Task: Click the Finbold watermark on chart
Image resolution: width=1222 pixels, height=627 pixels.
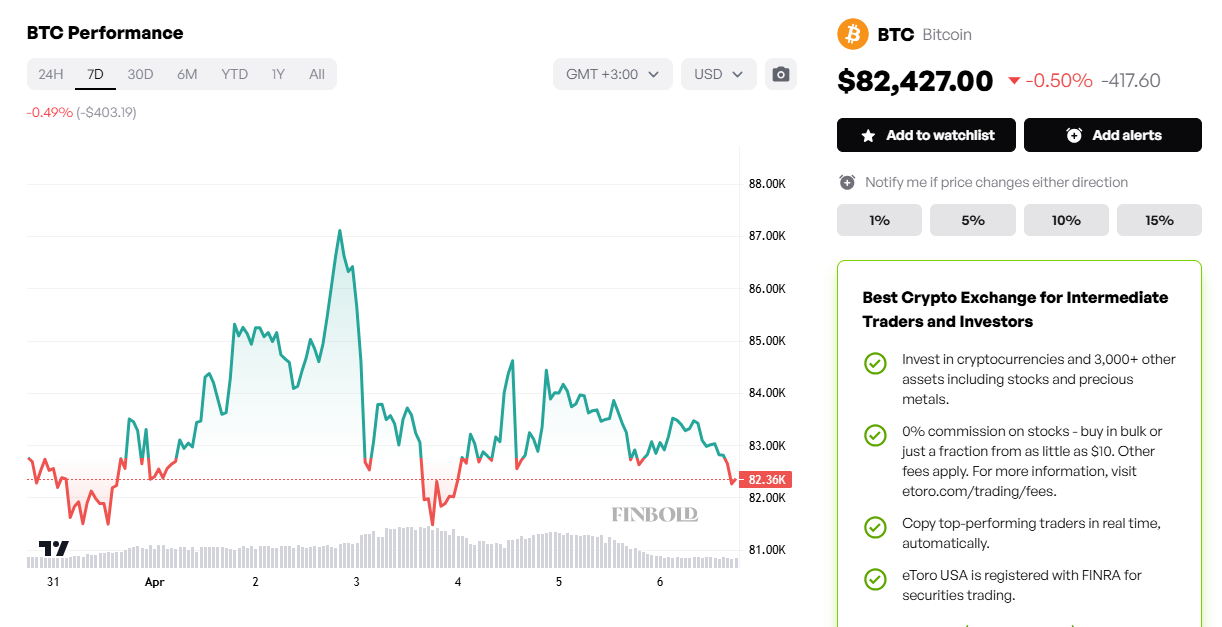Action: 655,514
